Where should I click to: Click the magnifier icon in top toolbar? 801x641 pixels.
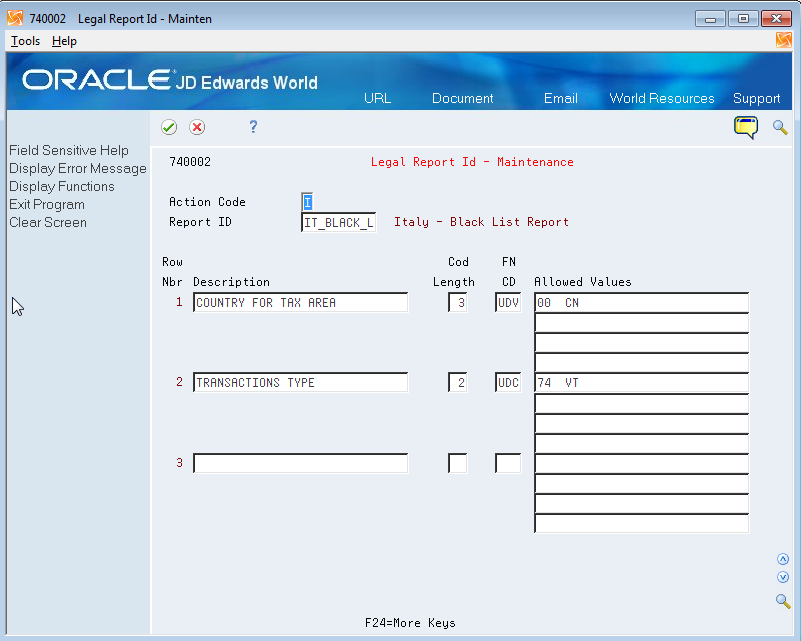click(x=780, y=127)
